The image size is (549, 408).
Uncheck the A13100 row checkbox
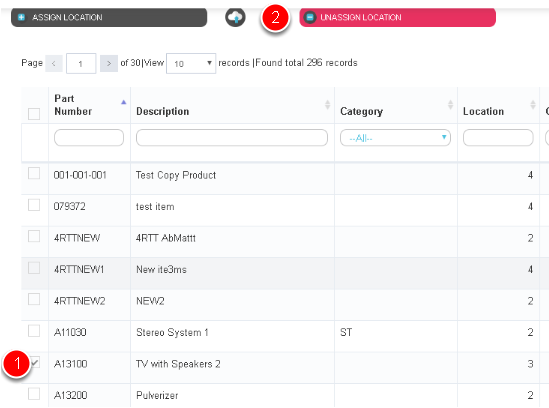click(x=35, y=362)
